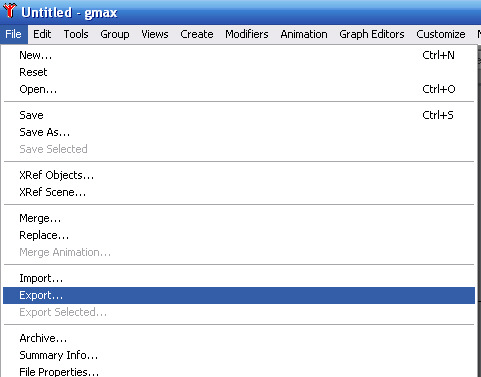Choose Merge... from the File menu
Image resolution: width=481 pixels, height=377 pixels.
click(x=239, y=218)
